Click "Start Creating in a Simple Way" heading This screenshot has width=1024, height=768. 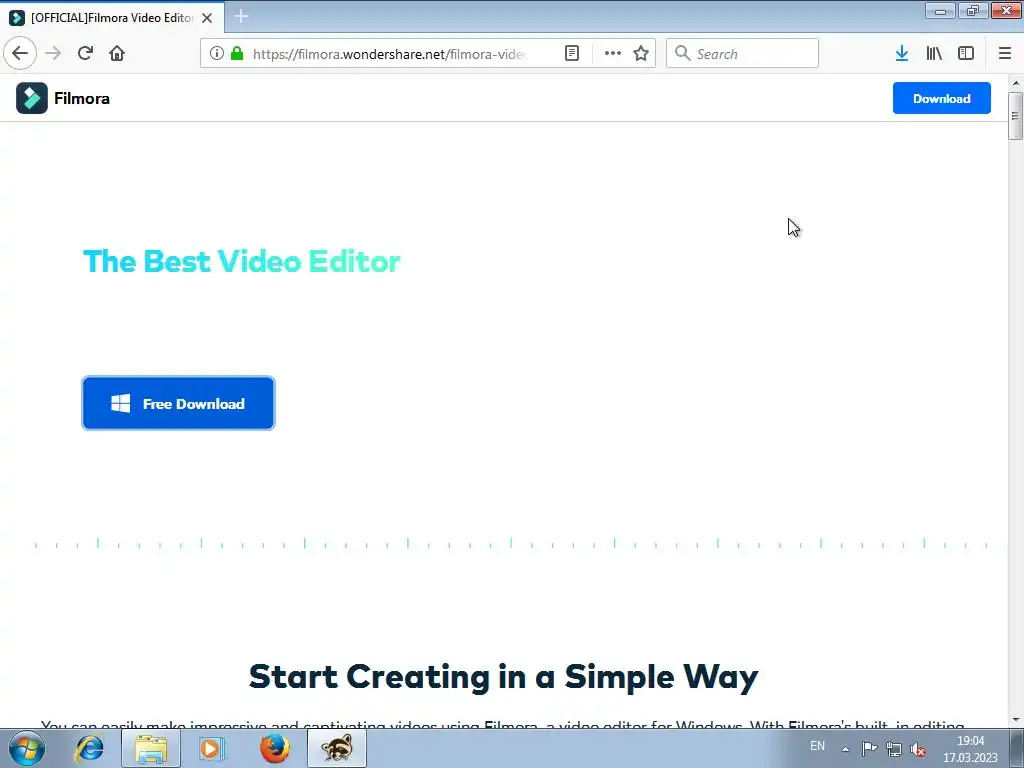(504, 677)
